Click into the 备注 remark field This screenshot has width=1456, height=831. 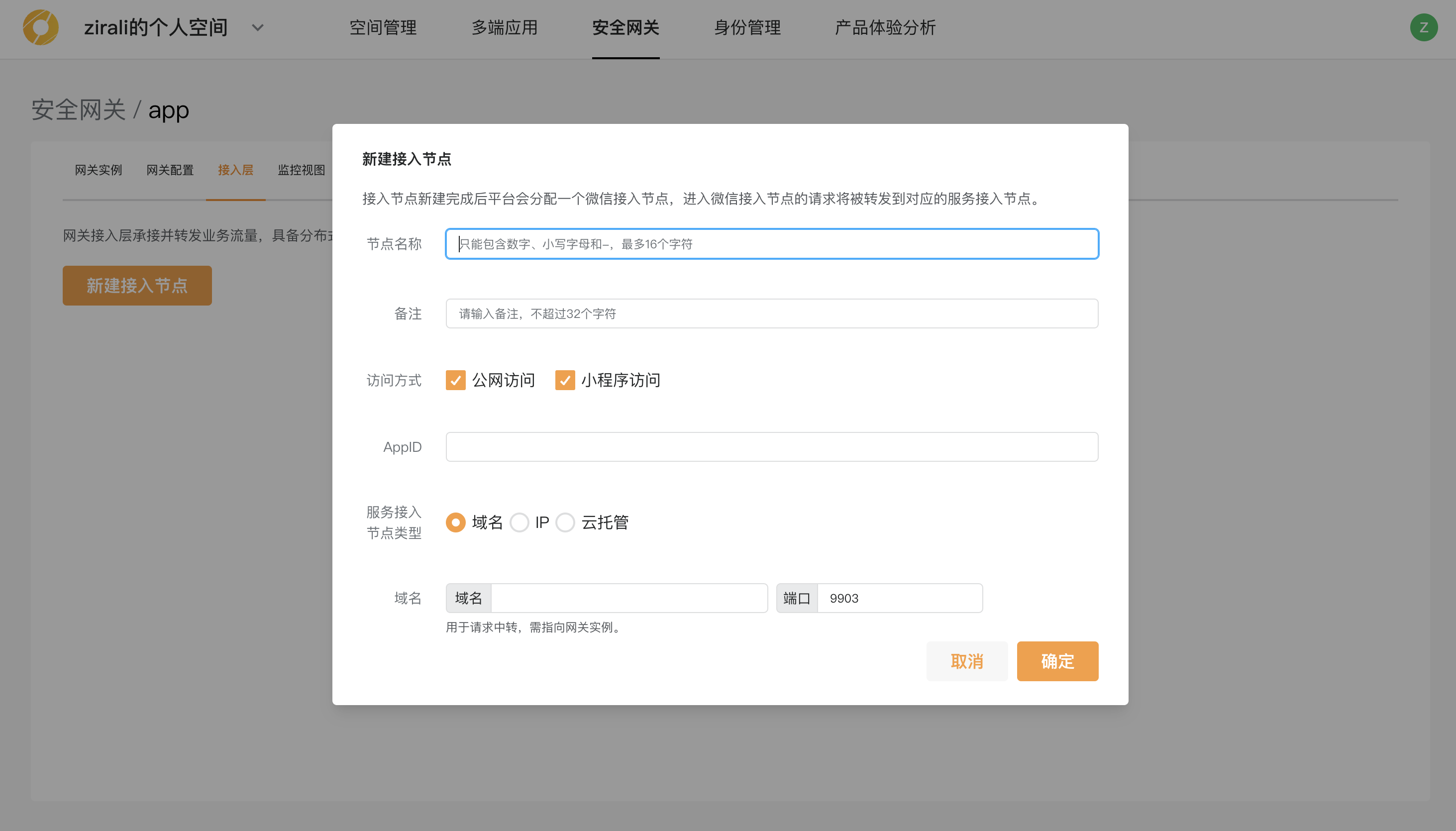coord(772,314)
